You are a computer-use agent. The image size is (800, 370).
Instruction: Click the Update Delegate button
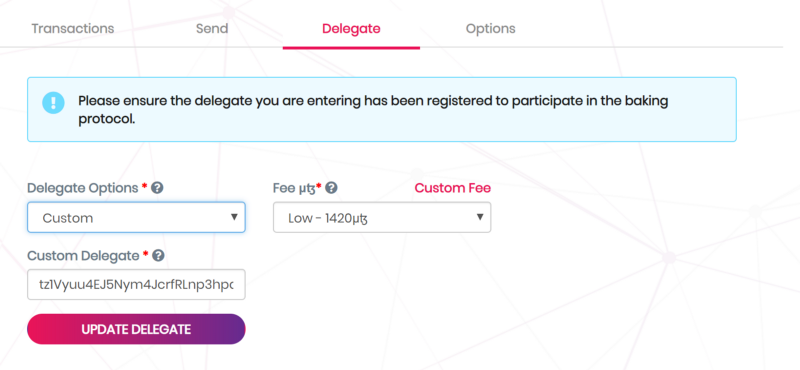(136, 329)
